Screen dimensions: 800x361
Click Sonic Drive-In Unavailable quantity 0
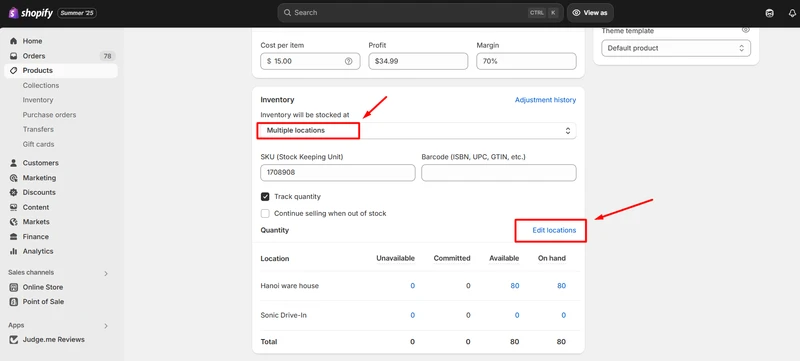[x=413, y=316]
